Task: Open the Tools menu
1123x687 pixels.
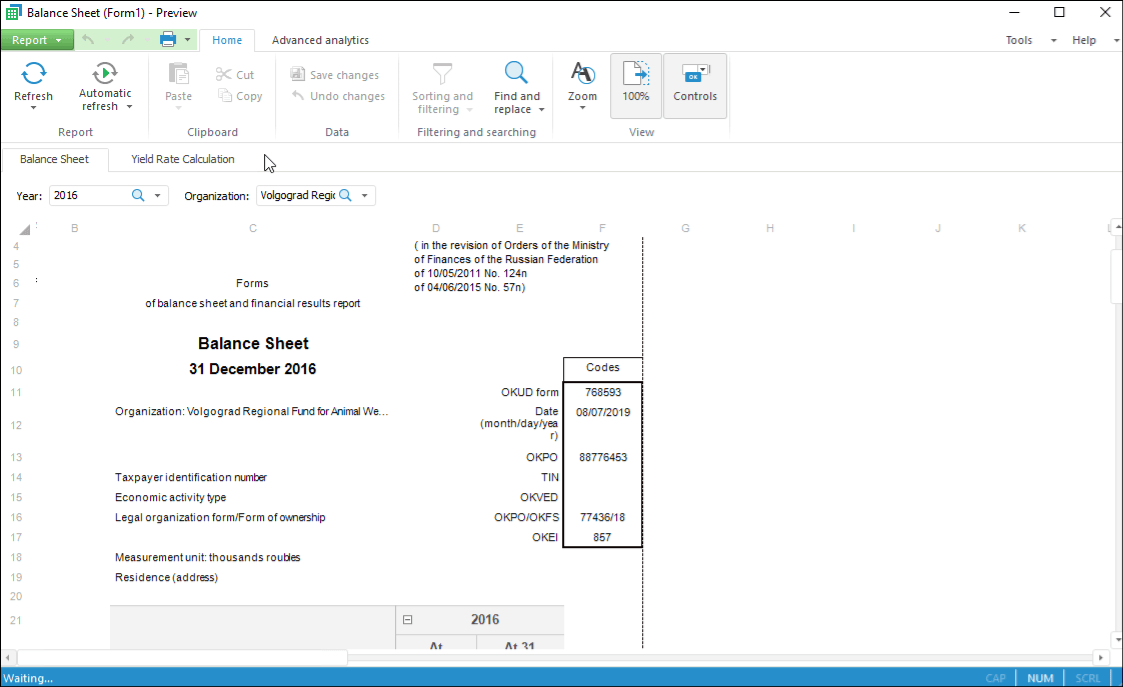Action: point(1019,40)
